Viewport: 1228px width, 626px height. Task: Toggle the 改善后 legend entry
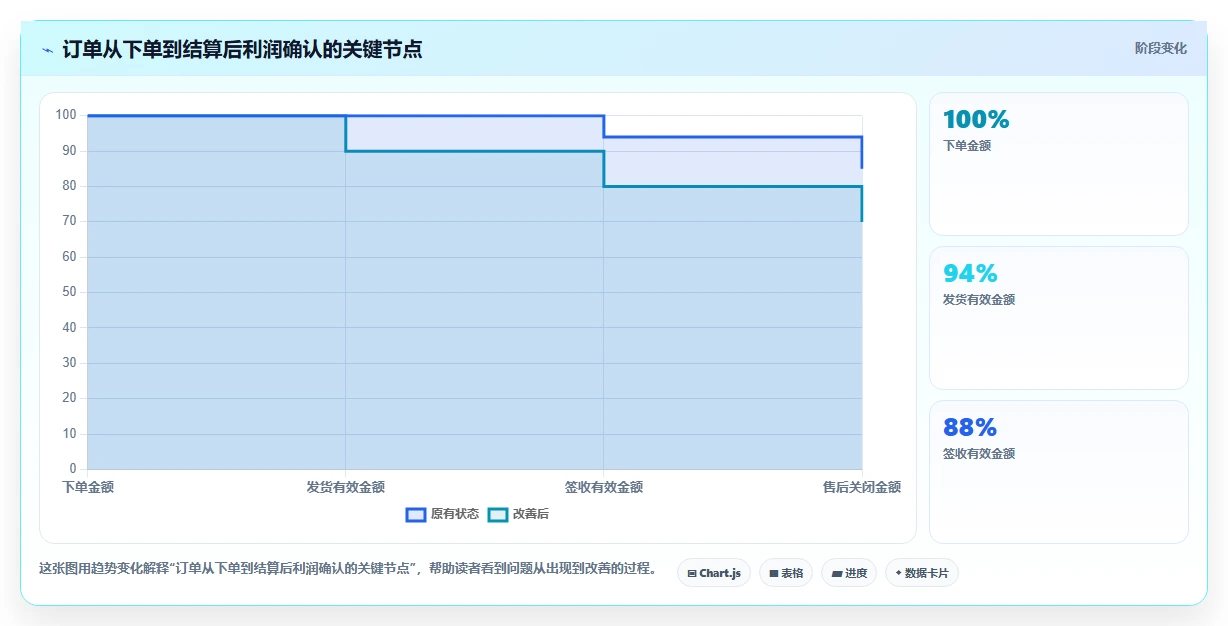coord(518,514)
